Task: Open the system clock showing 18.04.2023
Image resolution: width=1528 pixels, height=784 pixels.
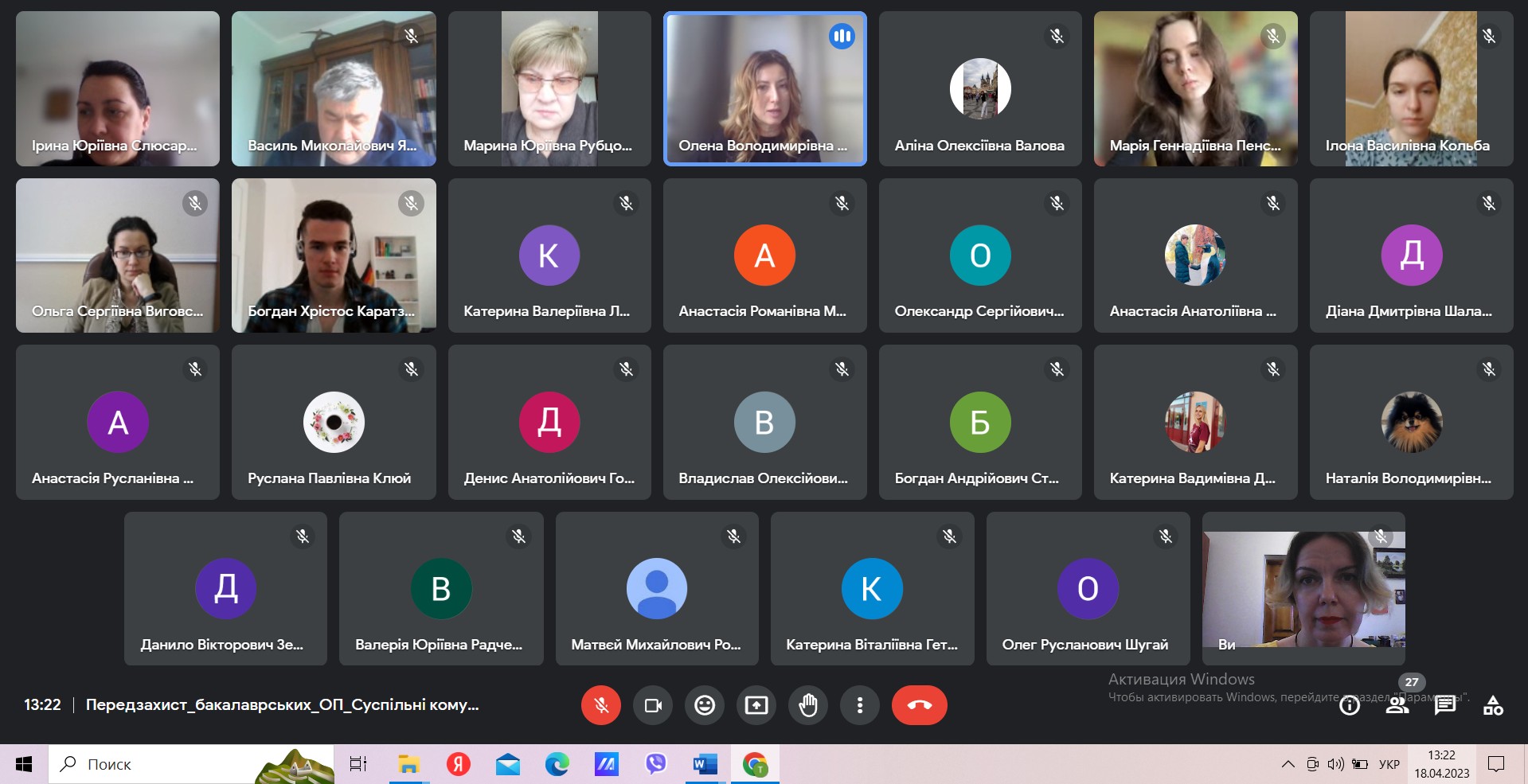Action: [1441, 765]
